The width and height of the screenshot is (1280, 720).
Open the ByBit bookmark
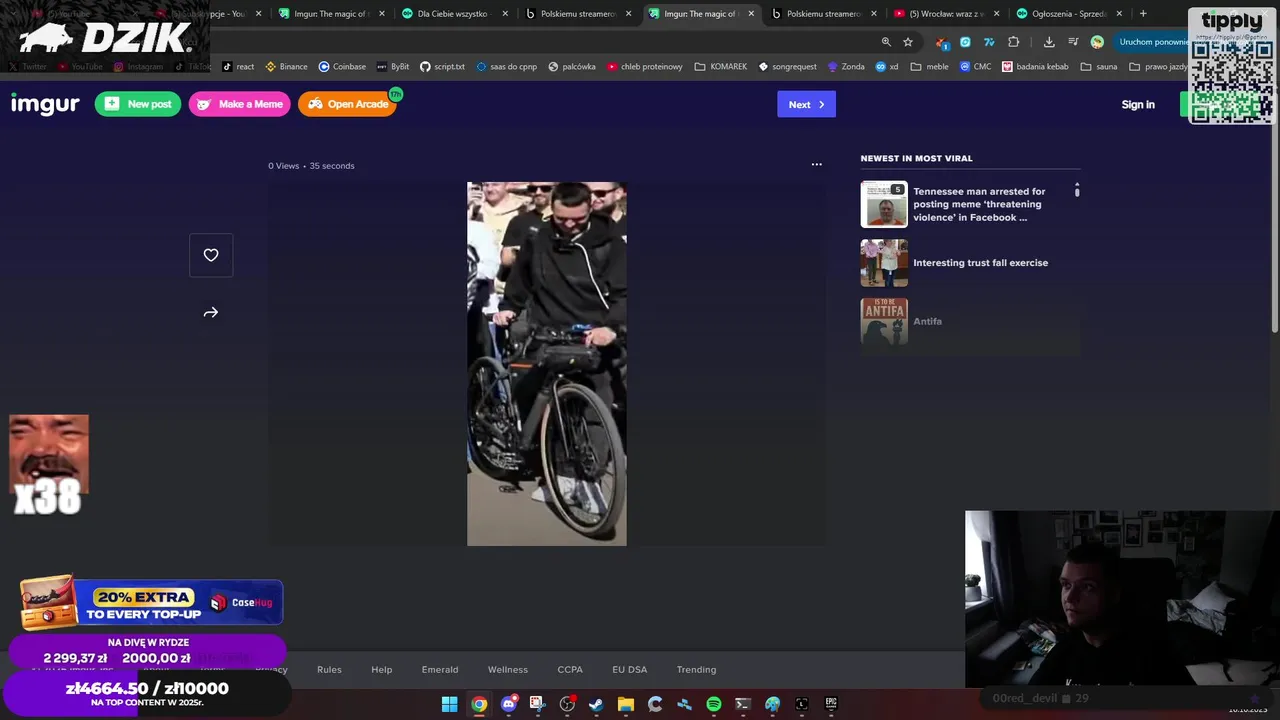(393, 67)
